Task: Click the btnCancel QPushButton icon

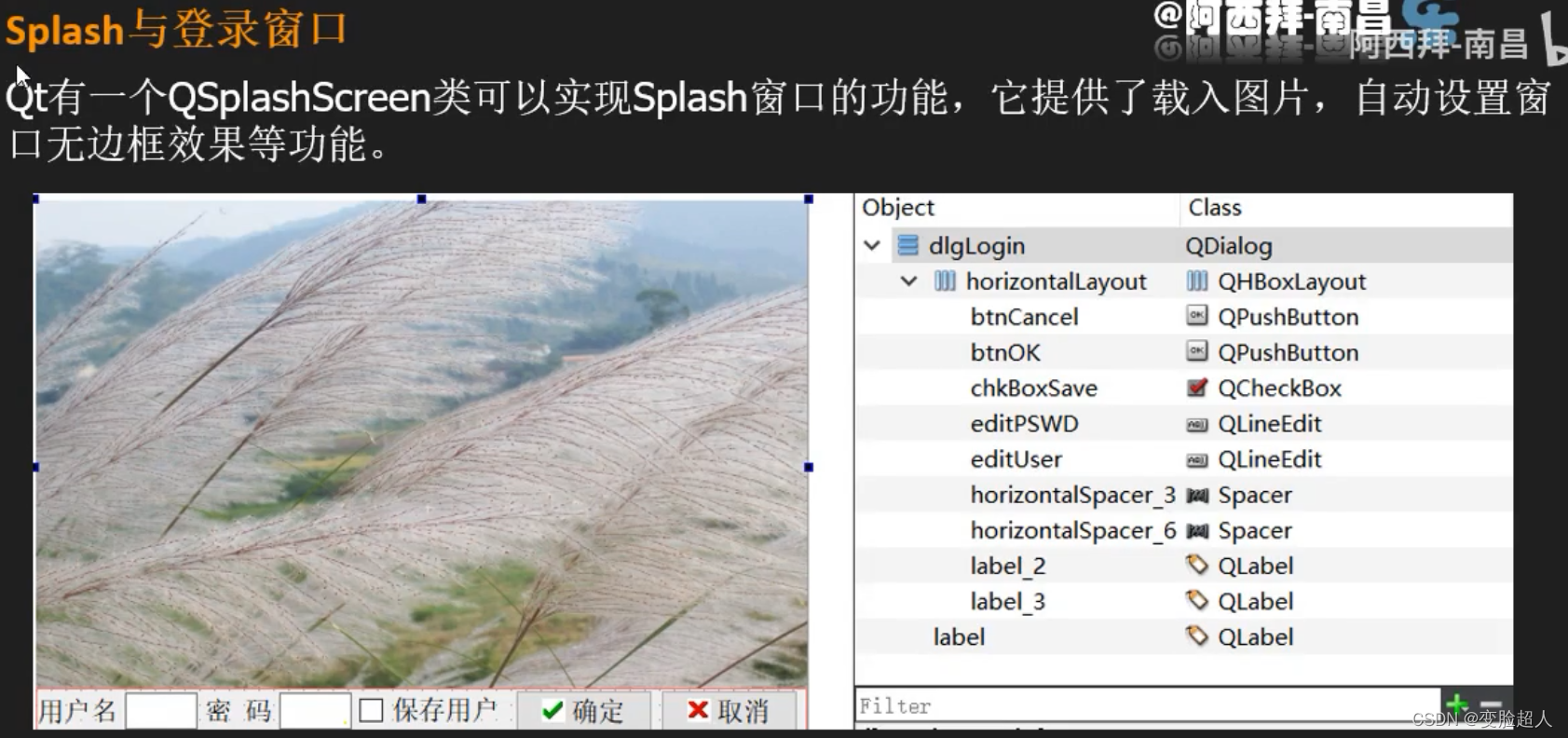Action: [x=1197, y=317]
